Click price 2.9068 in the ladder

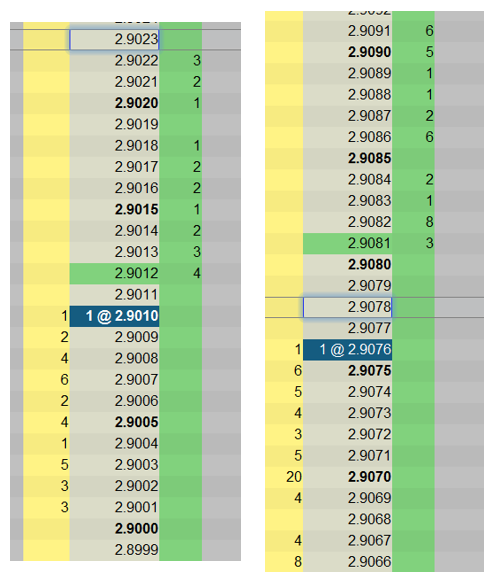click(370, 519)
